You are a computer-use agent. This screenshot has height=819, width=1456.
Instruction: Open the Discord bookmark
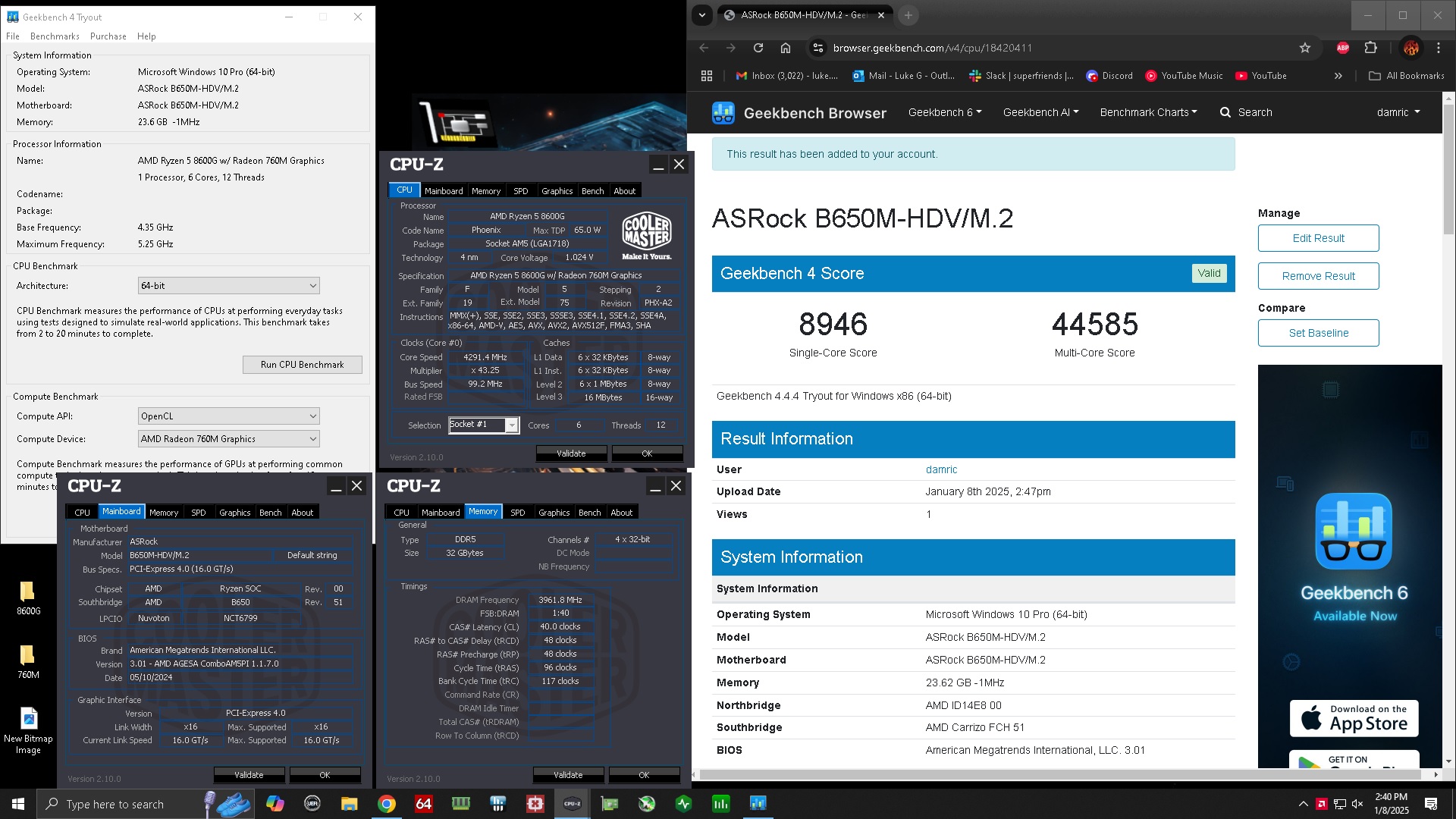pyautogui.click(x=1109, y=76)
